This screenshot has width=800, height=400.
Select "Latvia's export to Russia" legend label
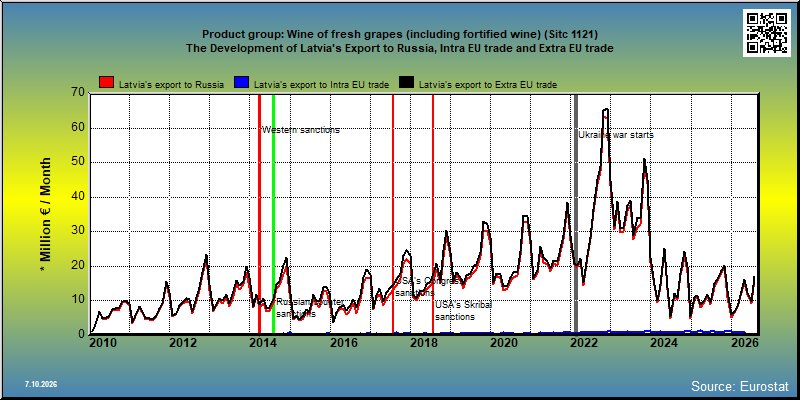click(x=171, y=85)
